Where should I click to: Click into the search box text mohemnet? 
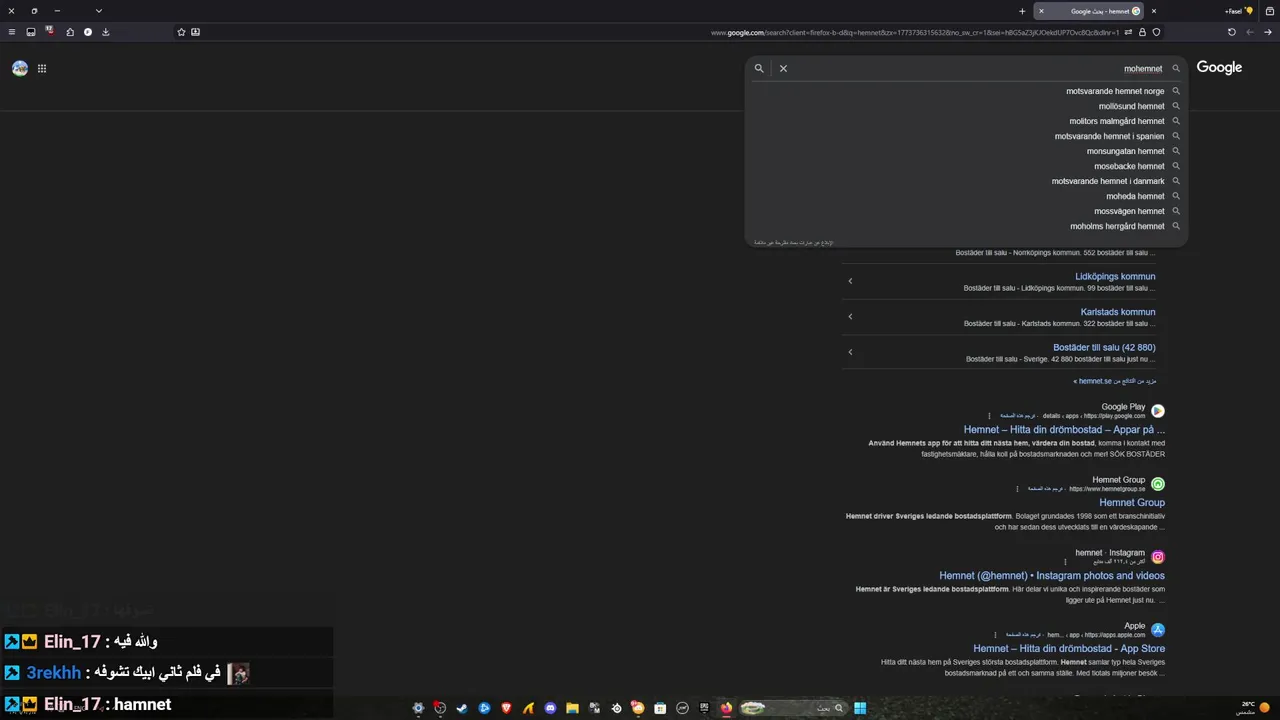(1143, 69)
